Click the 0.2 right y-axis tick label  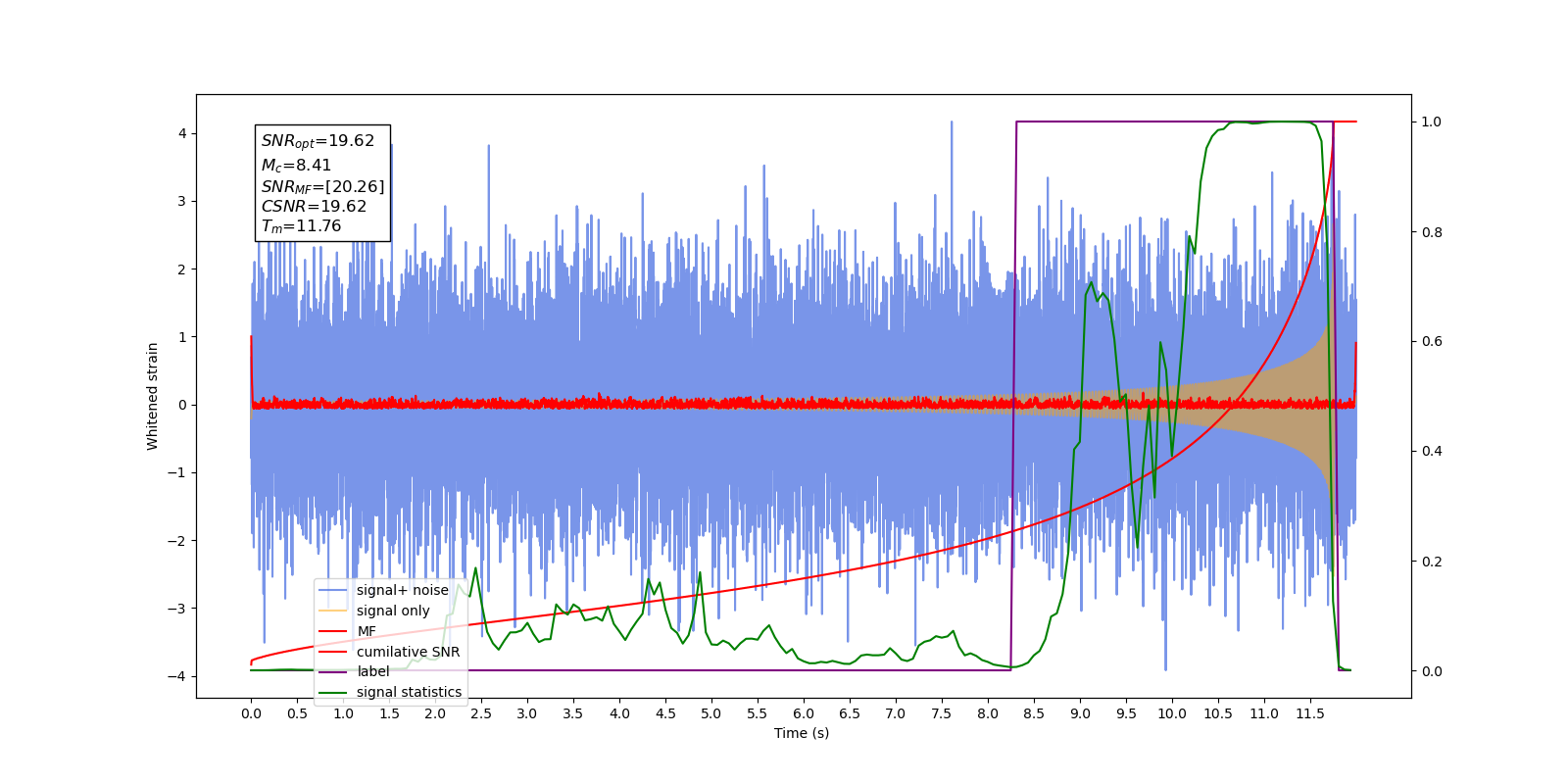click(1432, 562)
